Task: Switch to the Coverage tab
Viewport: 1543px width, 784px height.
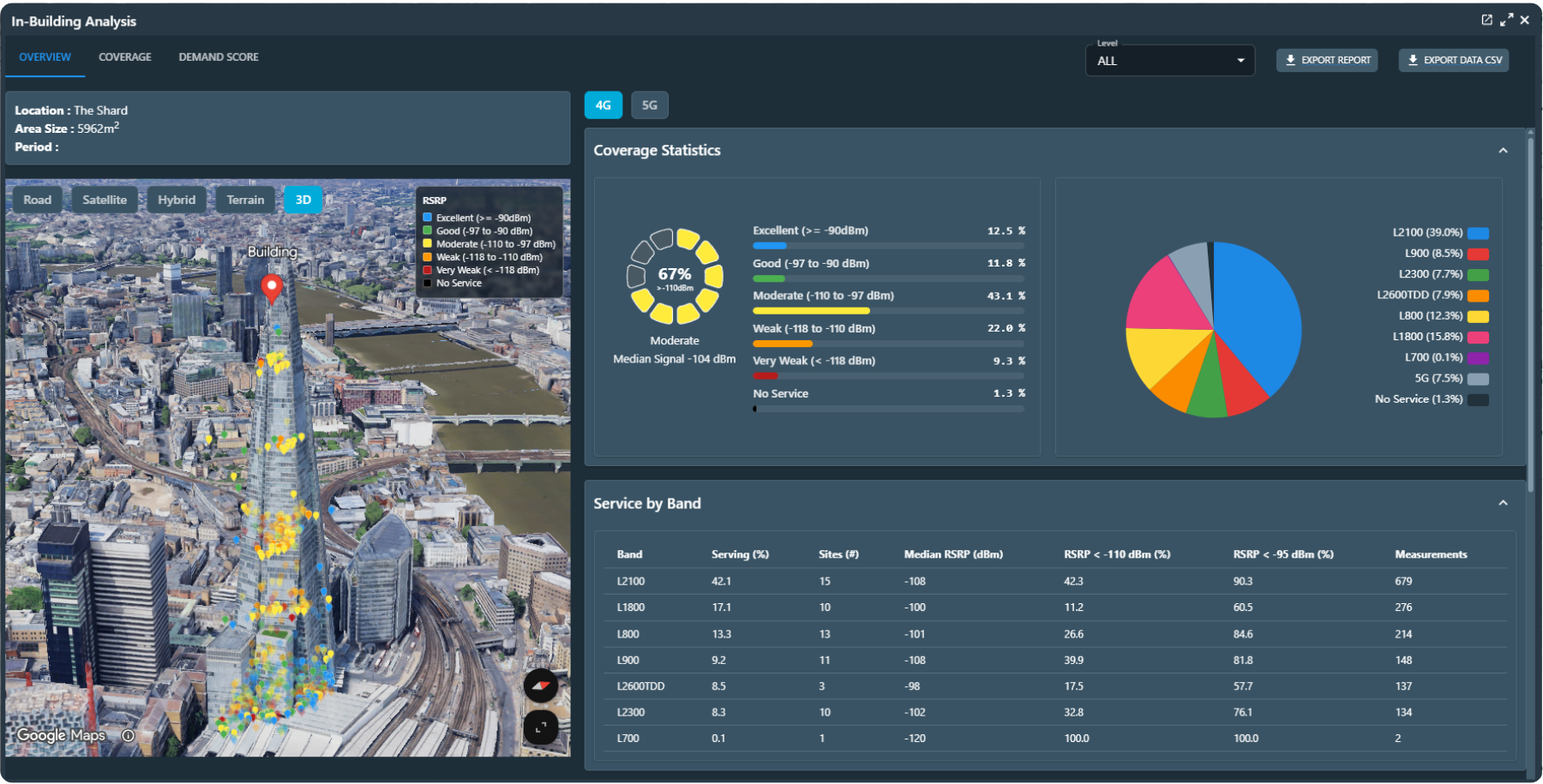Action: coord(125,57)
